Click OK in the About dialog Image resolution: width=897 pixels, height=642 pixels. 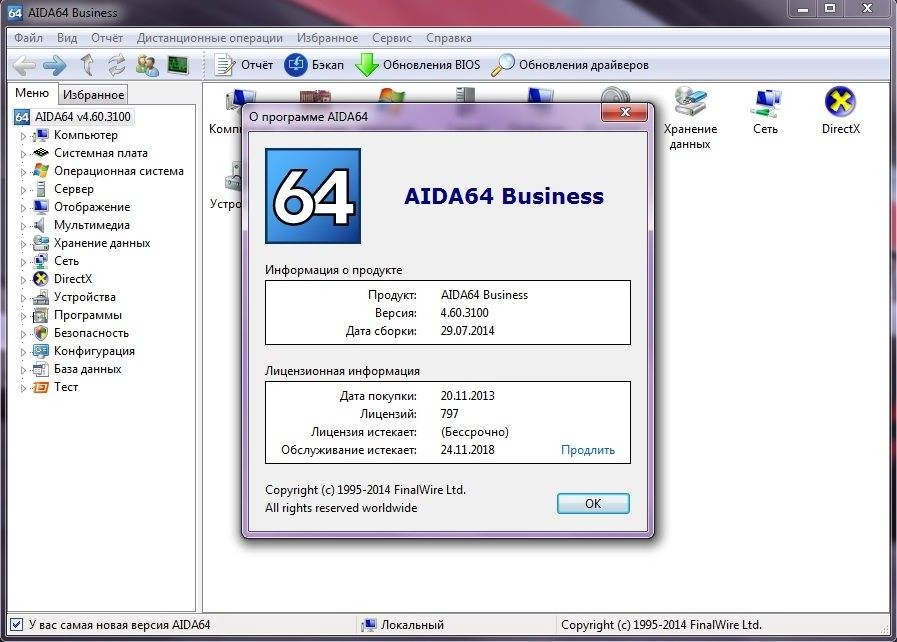click(593, 504)
